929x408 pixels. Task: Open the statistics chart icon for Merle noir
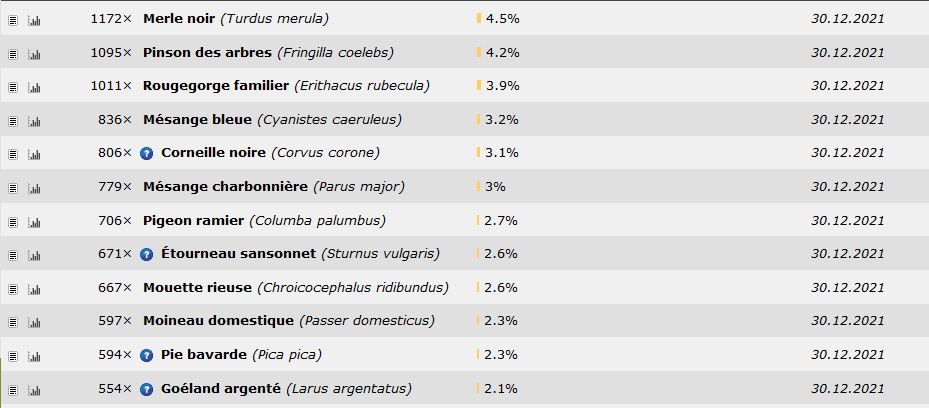tap(34, 21)
